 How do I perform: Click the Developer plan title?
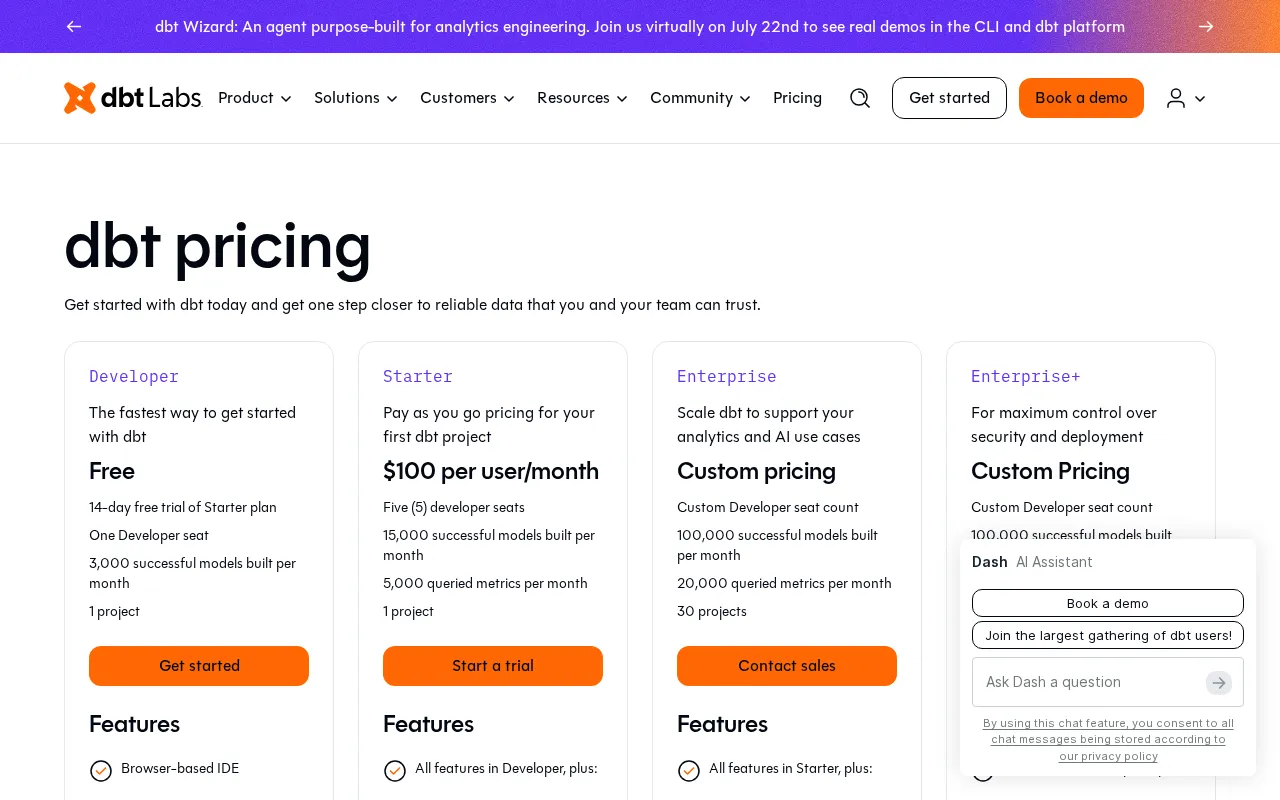tap(134, 376)
